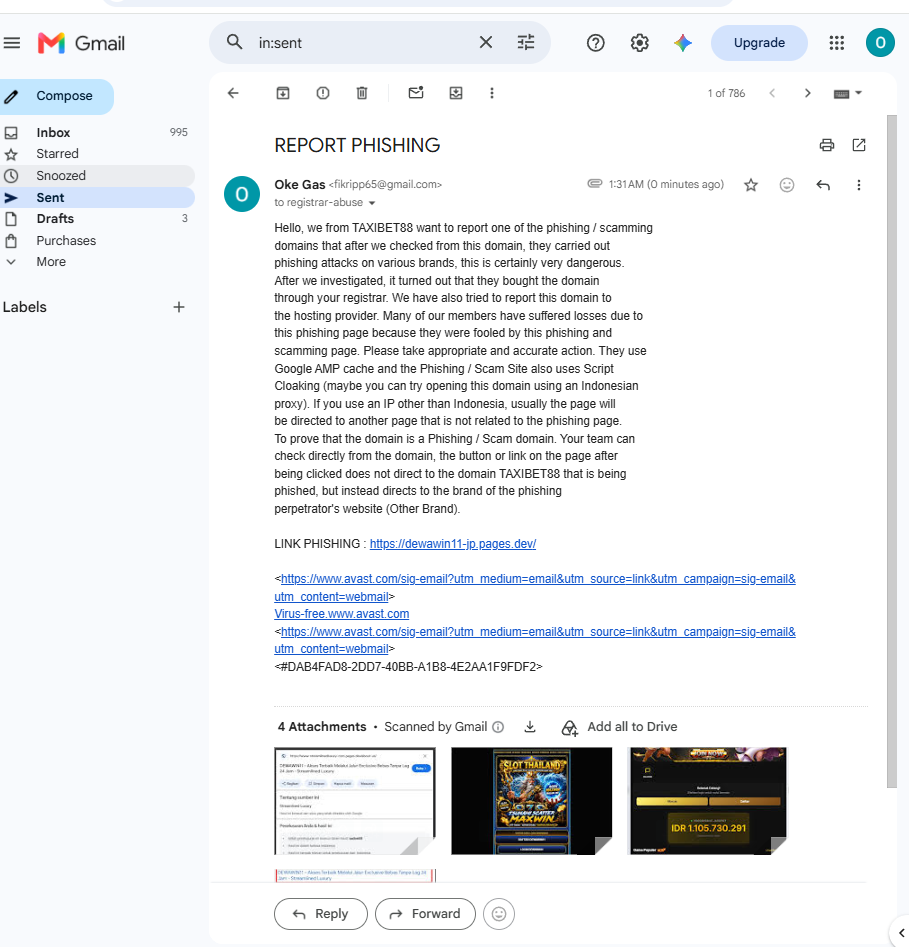This screenshot has height=947, width=909.
Task: Click the REPORT PHISHING subject heading
Action: (x=357, y=145)
